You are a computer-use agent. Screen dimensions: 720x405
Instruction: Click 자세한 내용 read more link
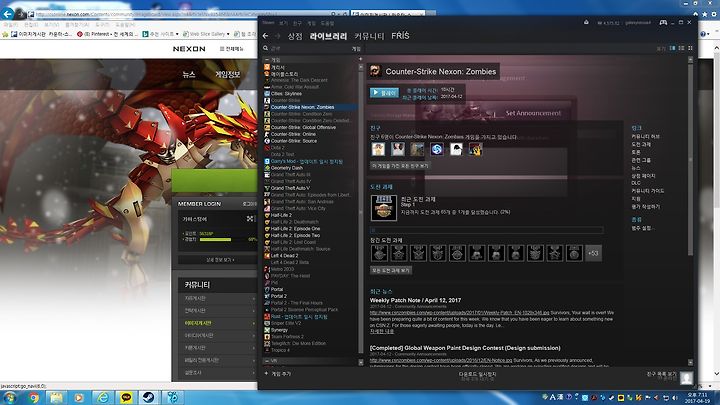click(382, 331)
